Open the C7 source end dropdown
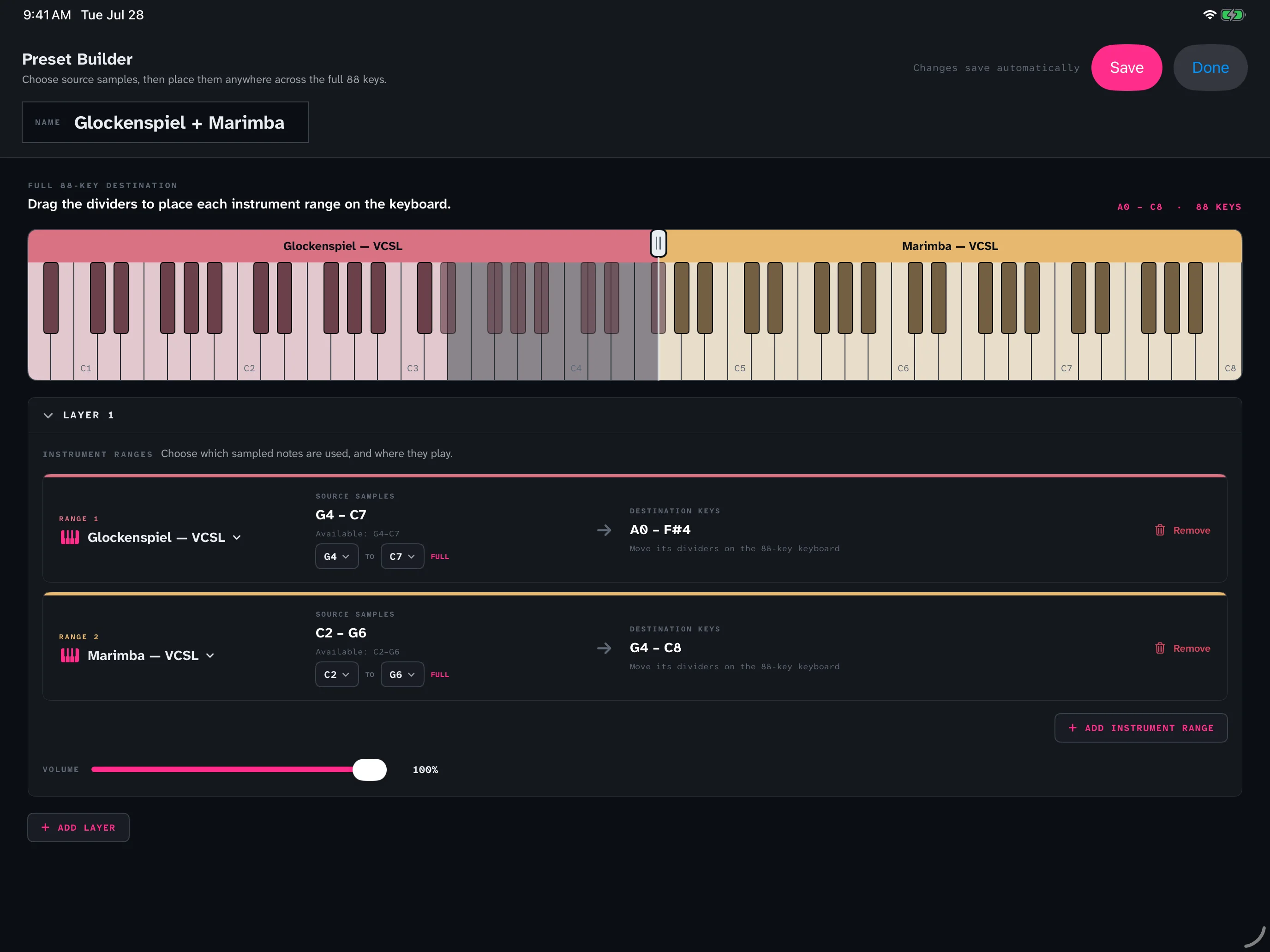 coord(402,556)
